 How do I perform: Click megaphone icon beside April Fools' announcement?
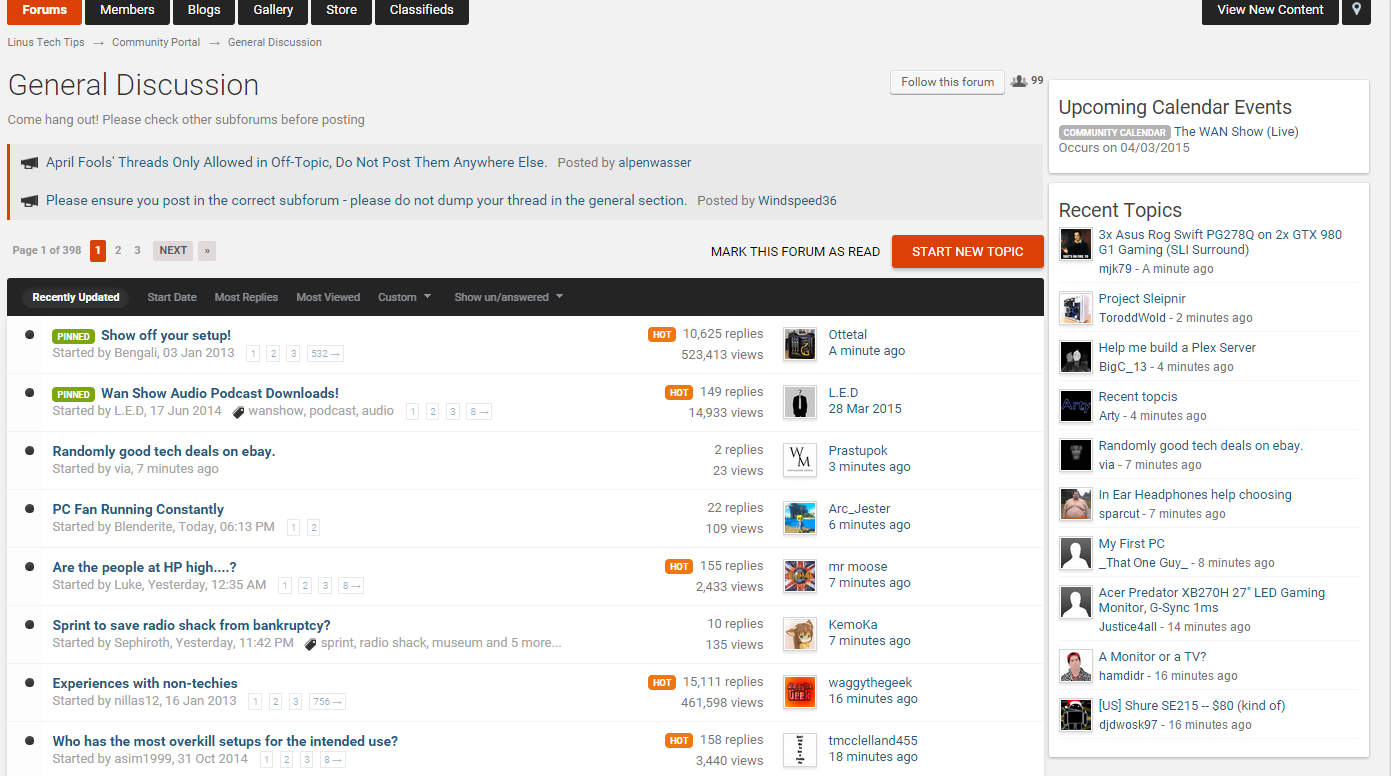(30, 163)
